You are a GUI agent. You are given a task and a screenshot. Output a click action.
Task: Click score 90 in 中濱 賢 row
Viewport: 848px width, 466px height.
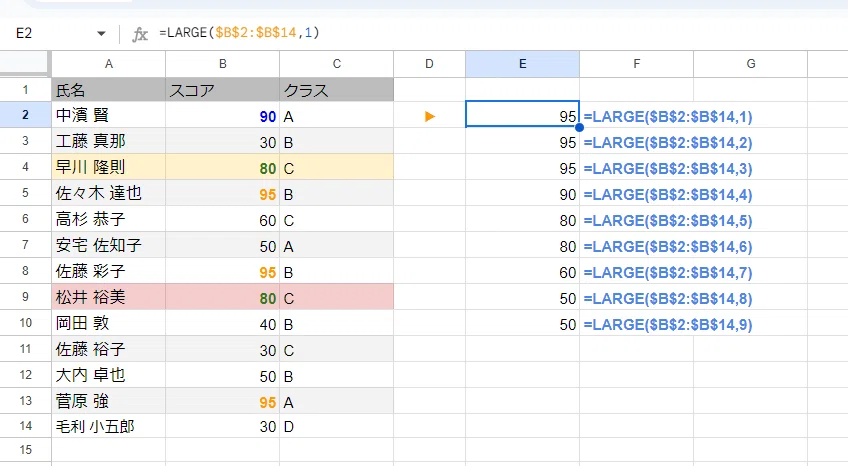coord(223,116)
